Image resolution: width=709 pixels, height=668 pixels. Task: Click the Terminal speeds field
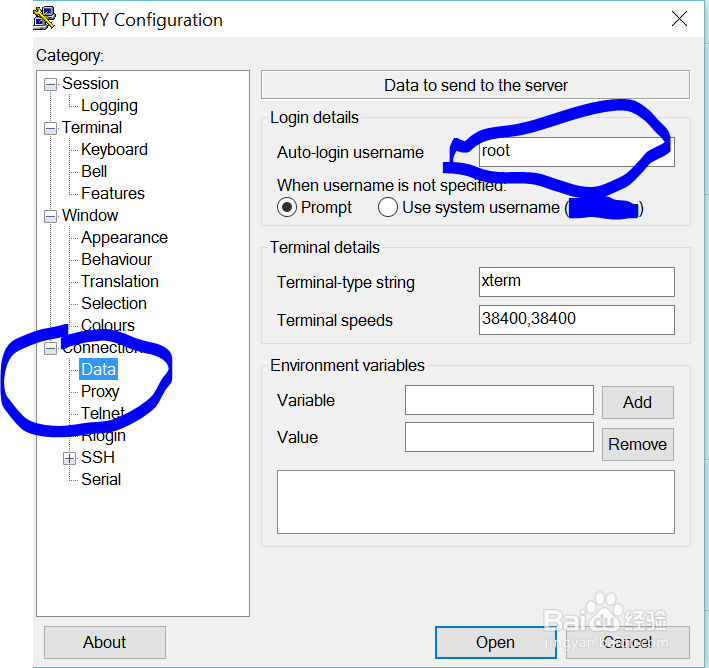point(577,320)
